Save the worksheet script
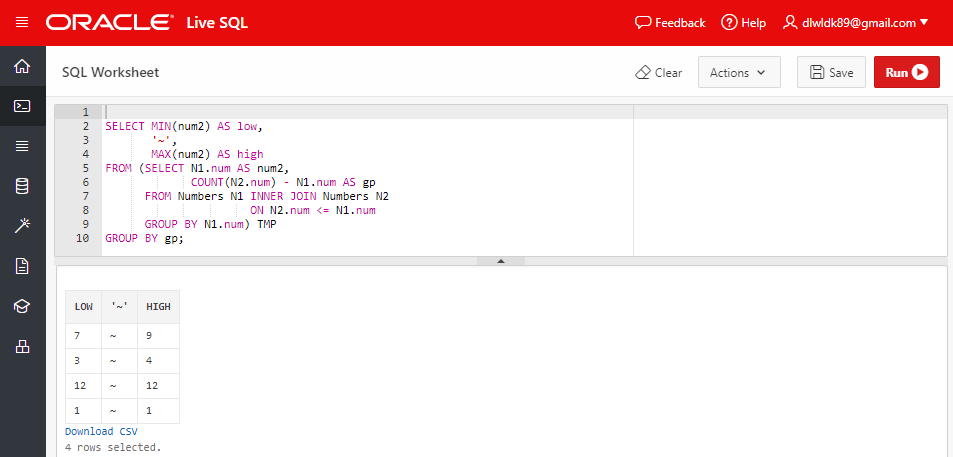The image size is (953, 457). [831, 72]
